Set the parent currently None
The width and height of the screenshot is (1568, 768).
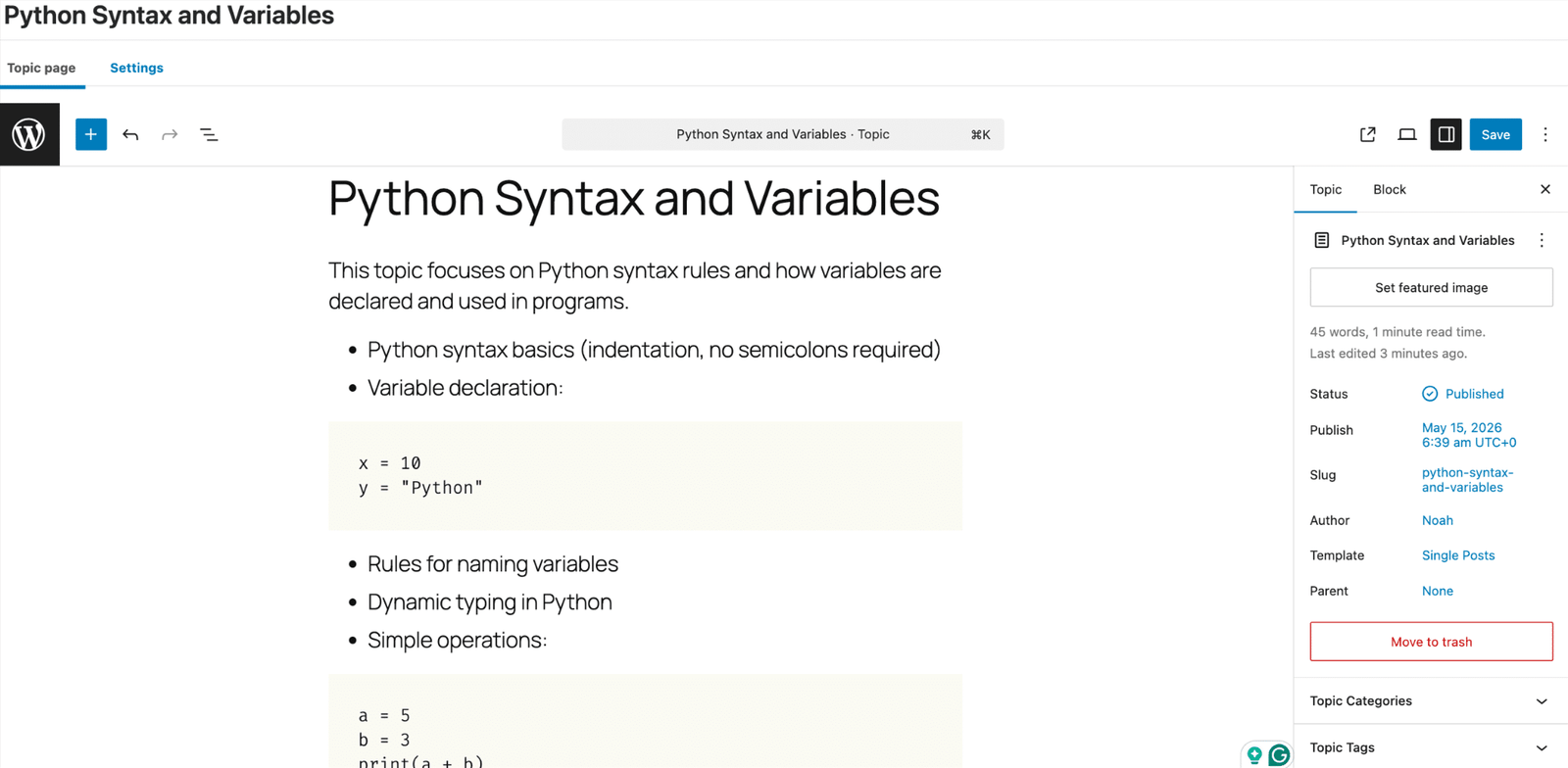click(1438, 591)
